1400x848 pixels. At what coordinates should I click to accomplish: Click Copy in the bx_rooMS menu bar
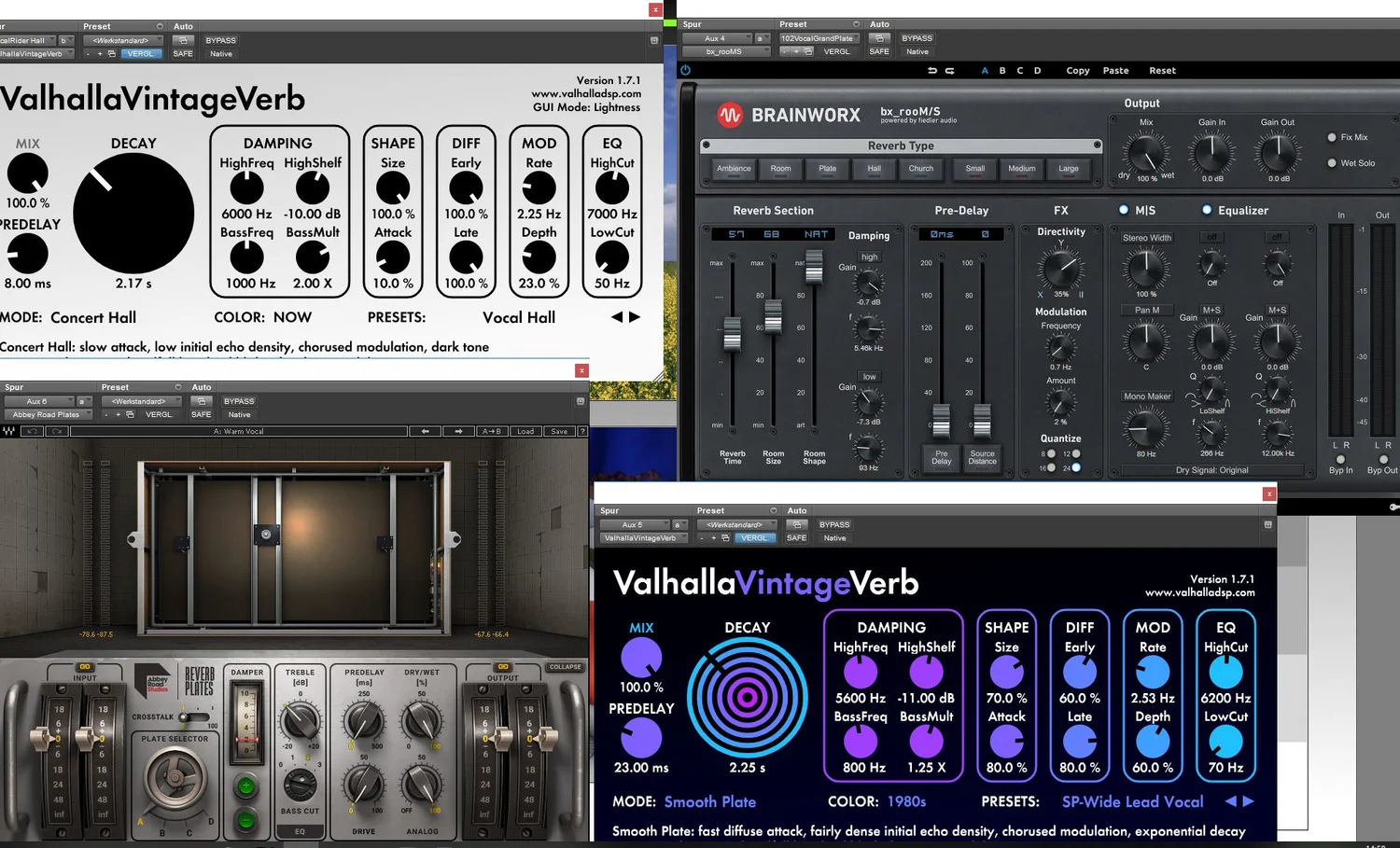pos(1077,70)
